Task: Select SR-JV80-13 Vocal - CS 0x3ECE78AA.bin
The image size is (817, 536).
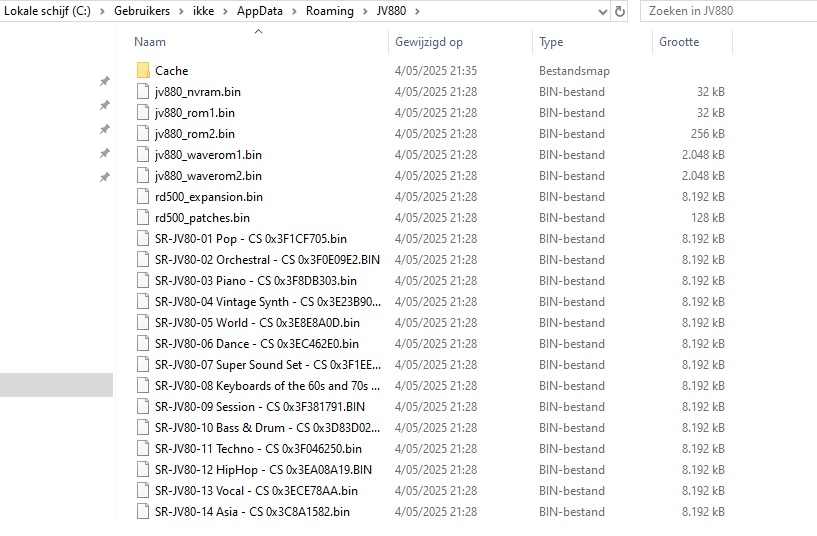Action: tap(256, 491)
